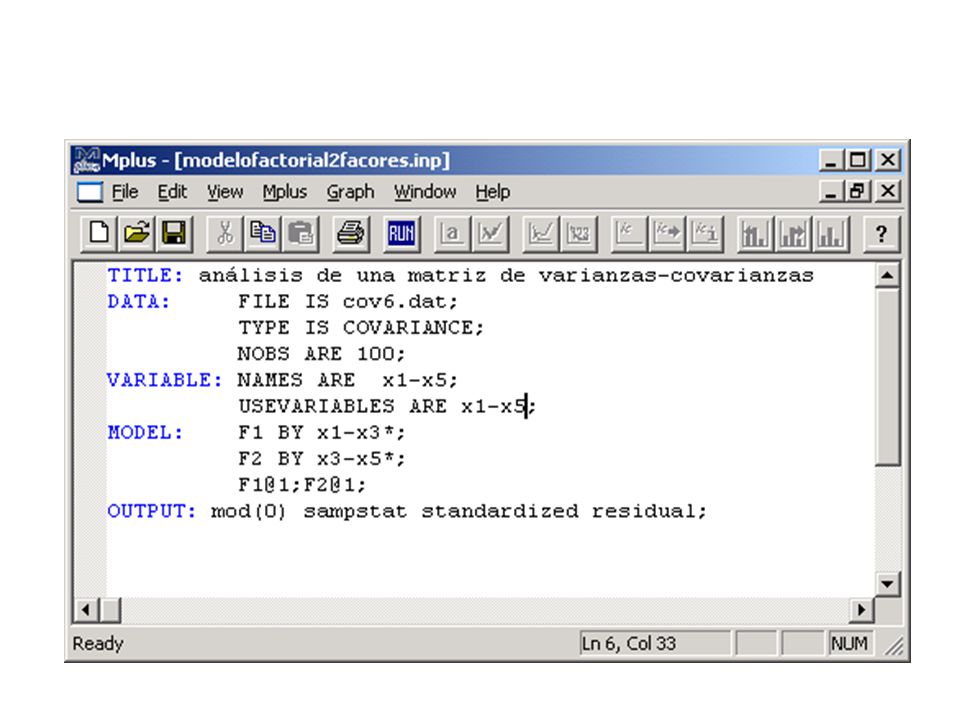Open help with the question mark icon

882,233
